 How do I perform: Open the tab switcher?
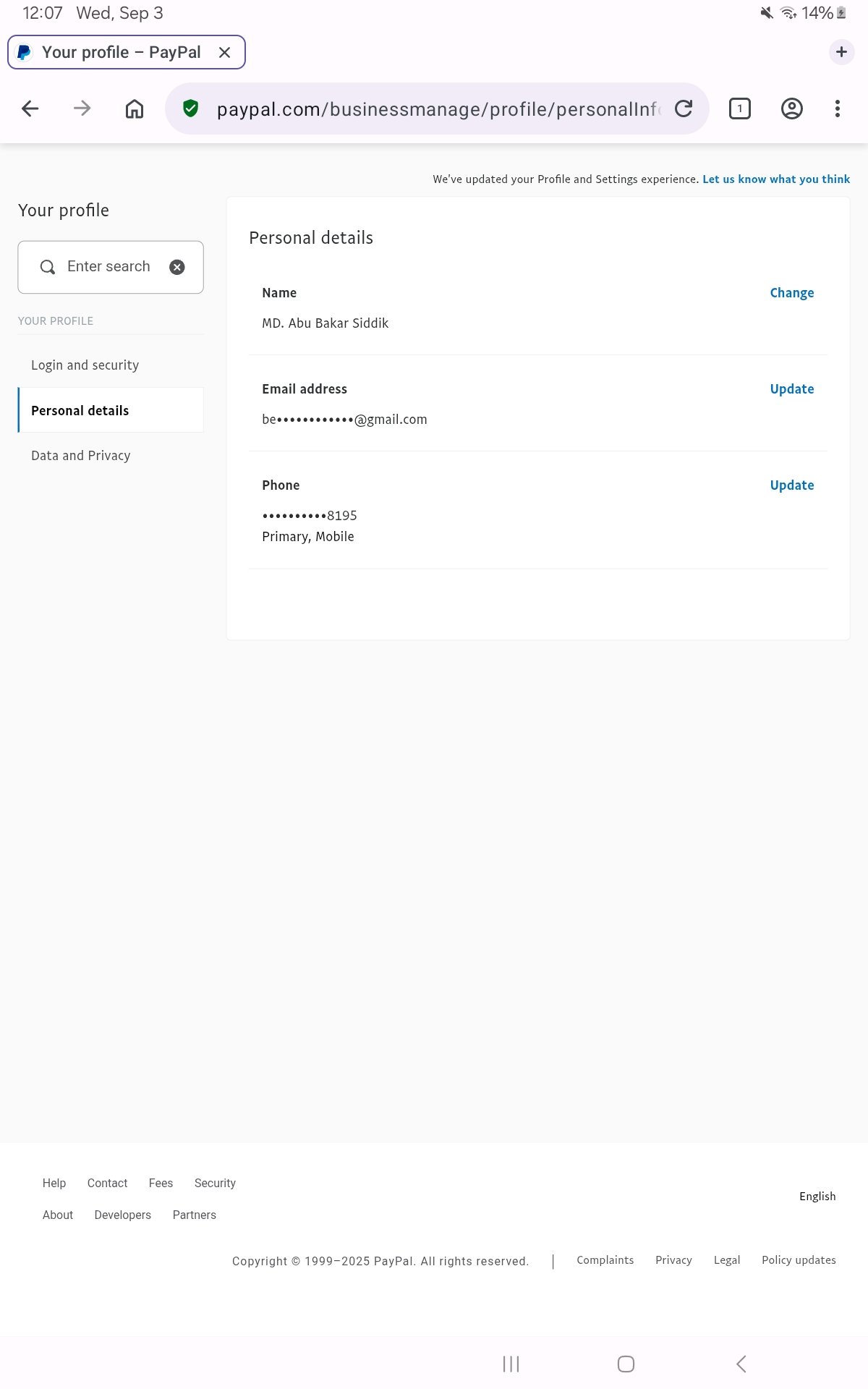(x=739, y=109)
